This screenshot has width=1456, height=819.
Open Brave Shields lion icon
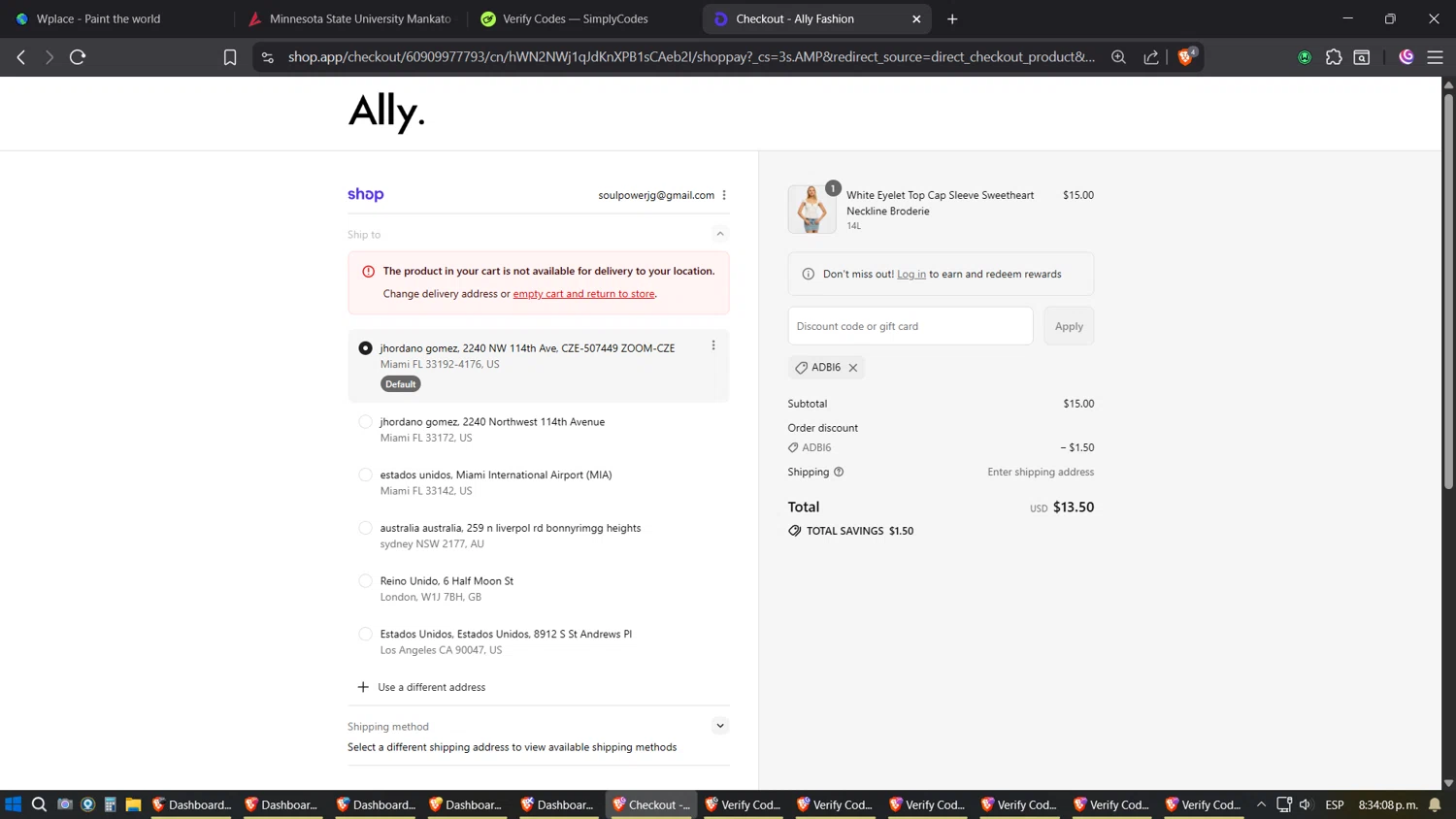click(1185, 57)
